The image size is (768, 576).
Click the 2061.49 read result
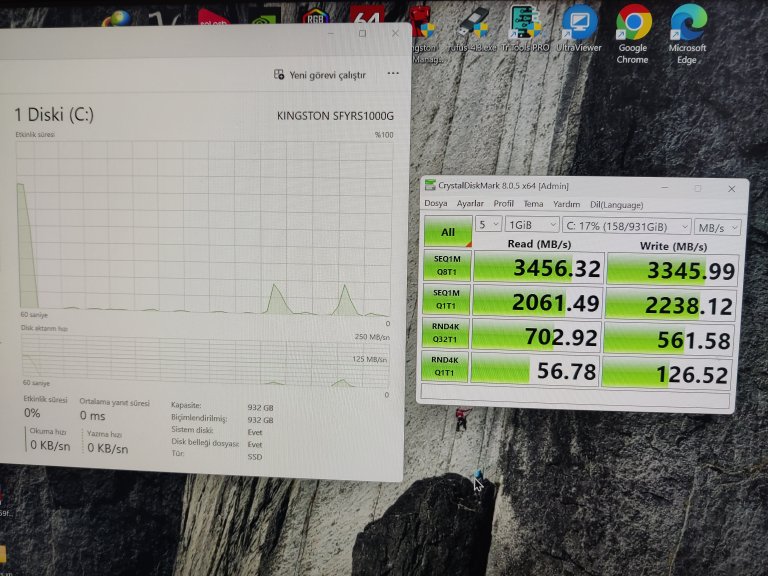(537, 302)
